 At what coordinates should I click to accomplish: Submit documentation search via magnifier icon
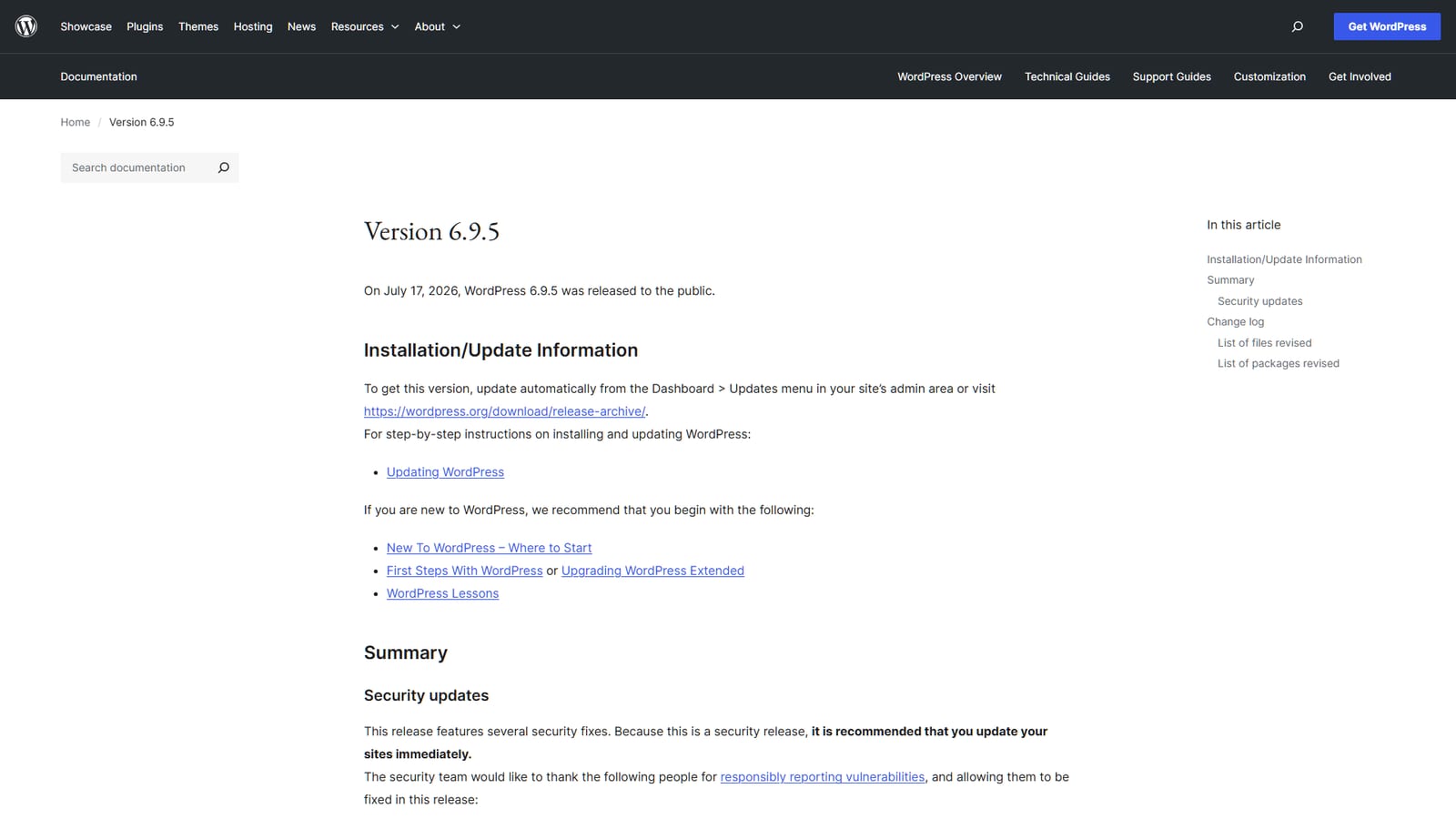tap(224, 167)
